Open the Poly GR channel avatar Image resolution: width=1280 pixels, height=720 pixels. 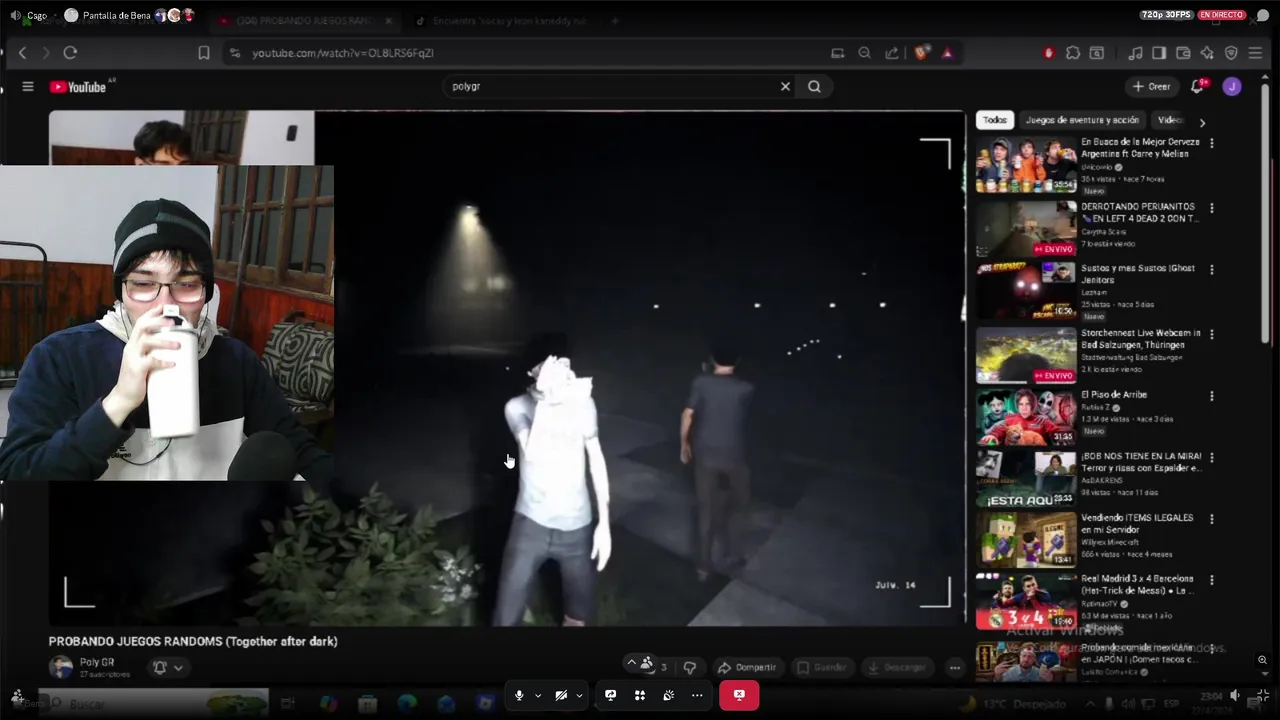[x=61, y=667]
